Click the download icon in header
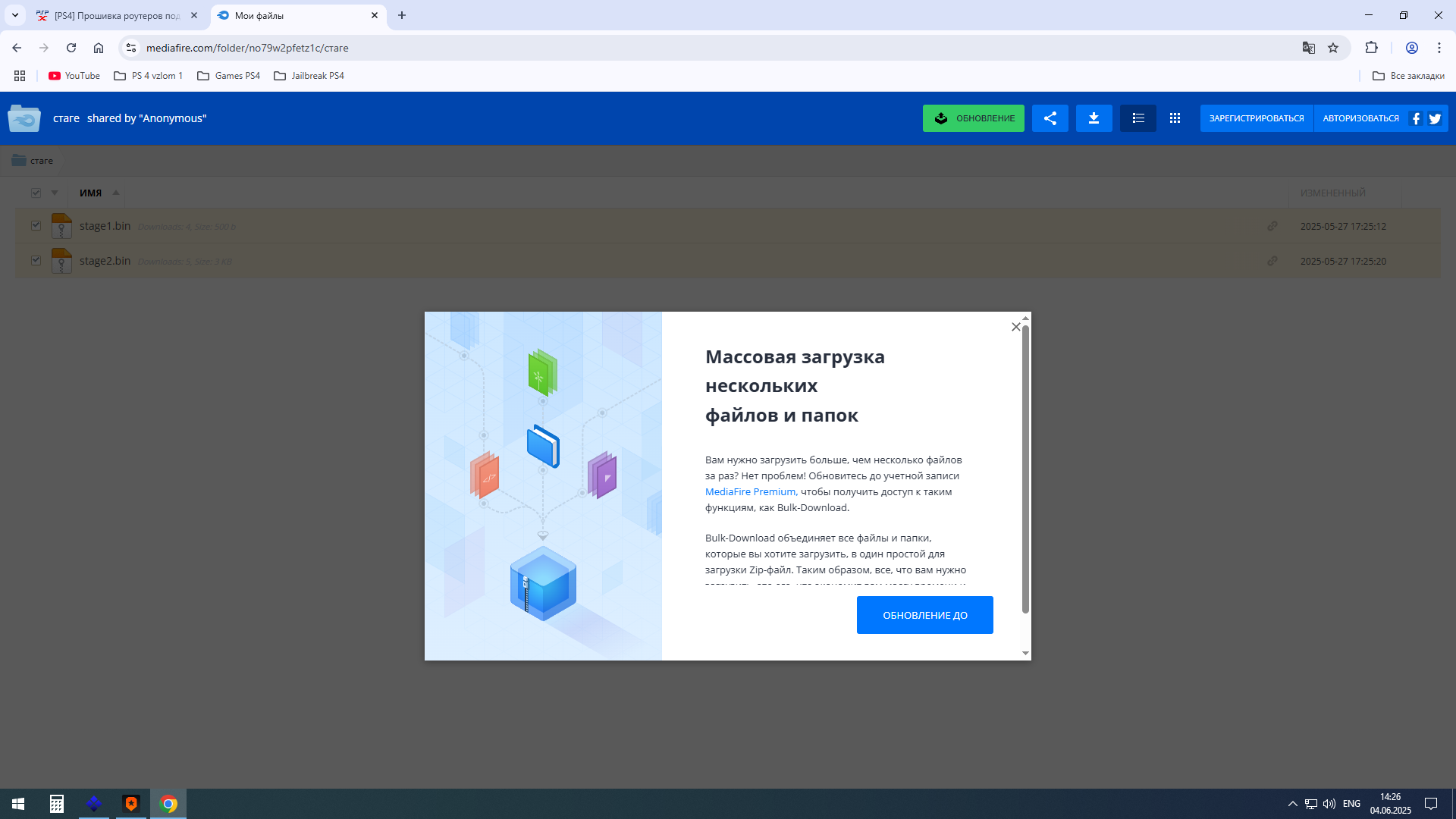 point(1094,118)
